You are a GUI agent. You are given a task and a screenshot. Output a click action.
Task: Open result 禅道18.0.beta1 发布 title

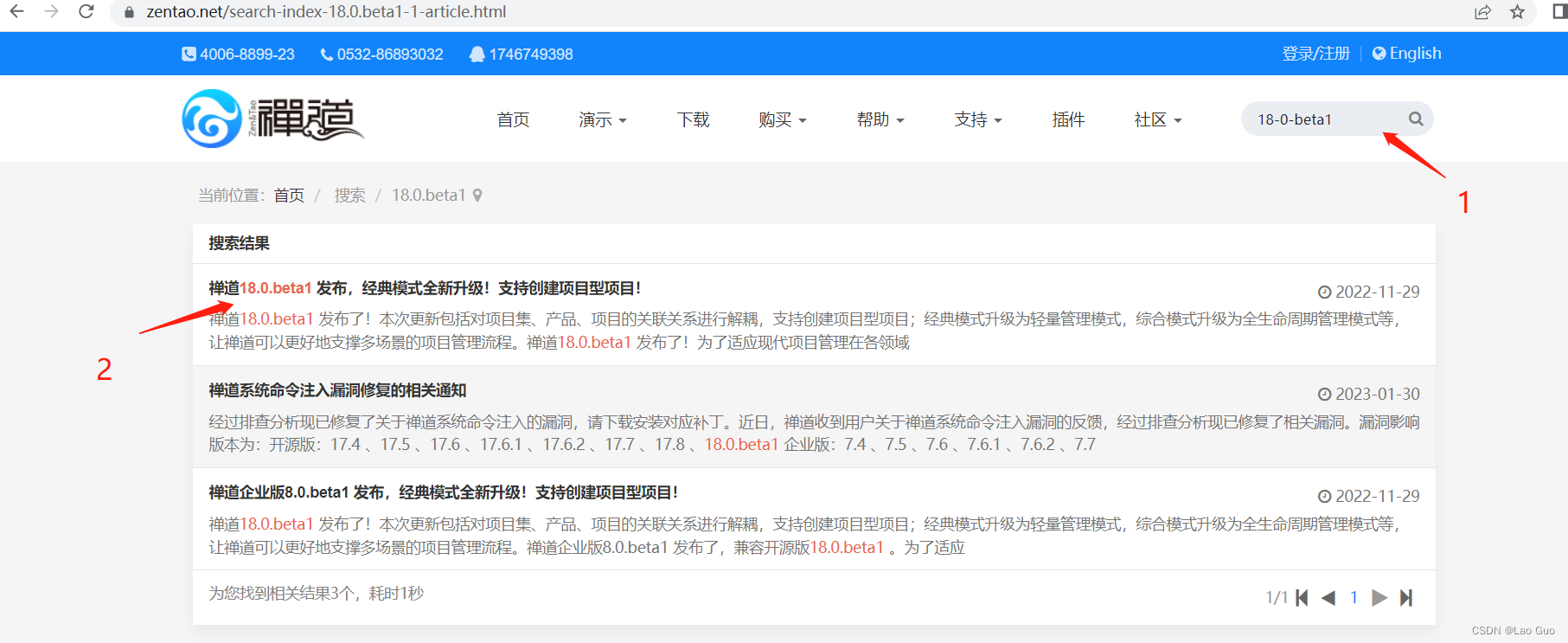[425, 288]
